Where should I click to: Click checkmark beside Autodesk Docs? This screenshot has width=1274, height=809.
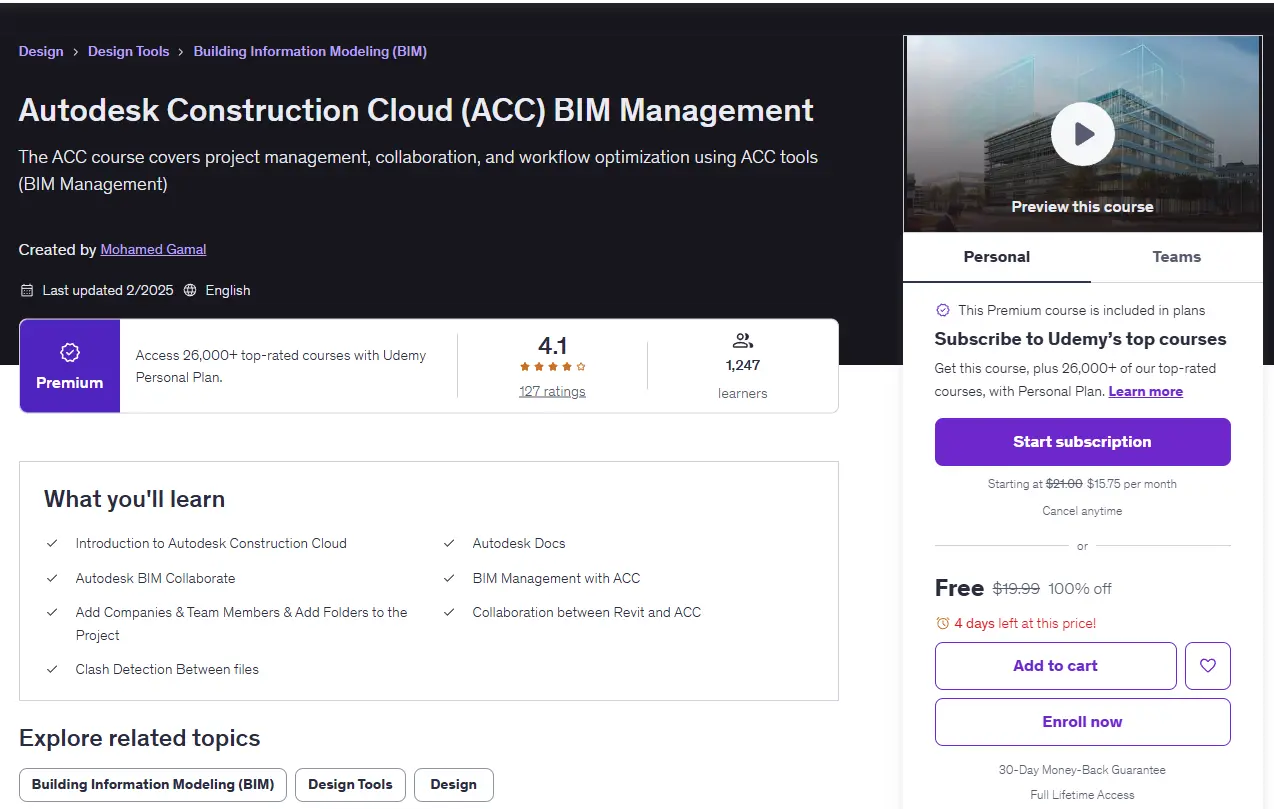point(449,544)
